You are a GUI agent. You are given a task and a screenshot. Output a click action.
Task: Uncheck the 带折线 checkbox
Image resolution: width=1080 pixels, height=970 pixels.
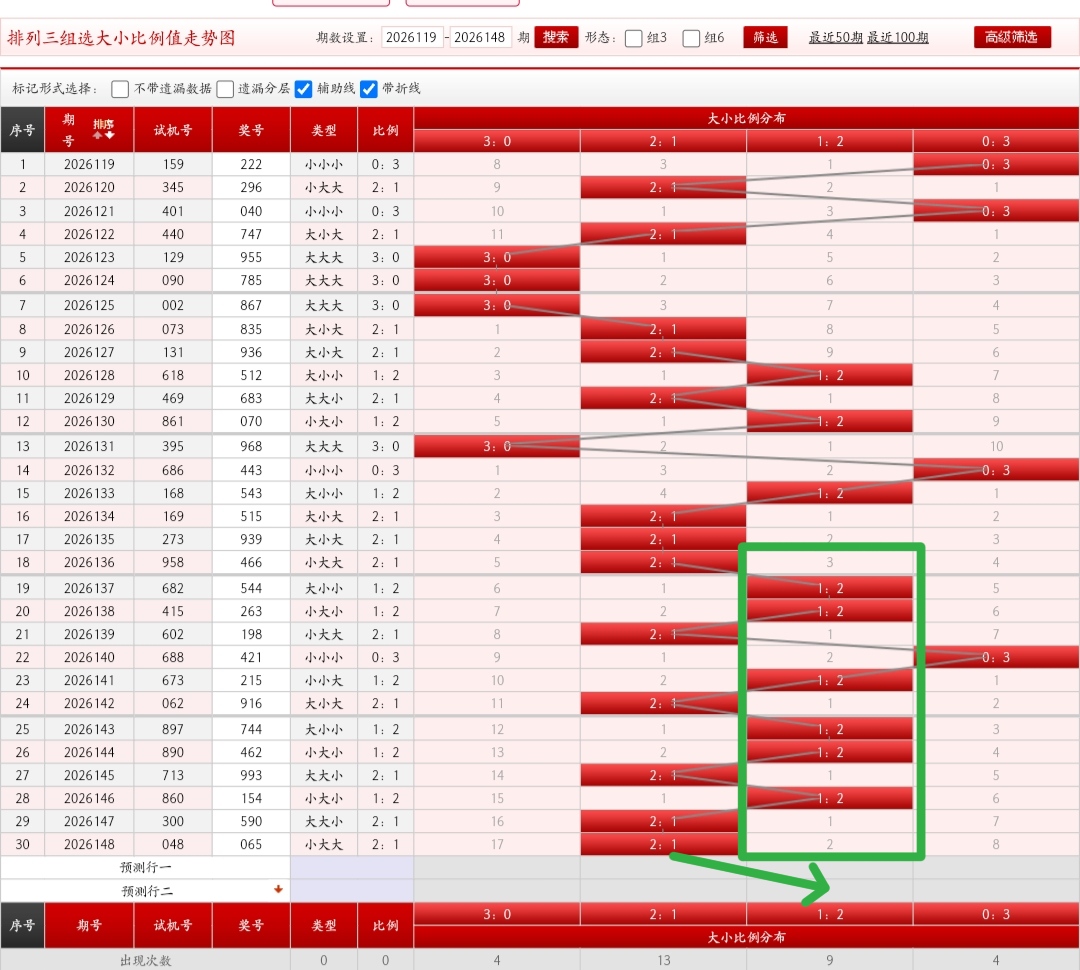pos(368,89)
